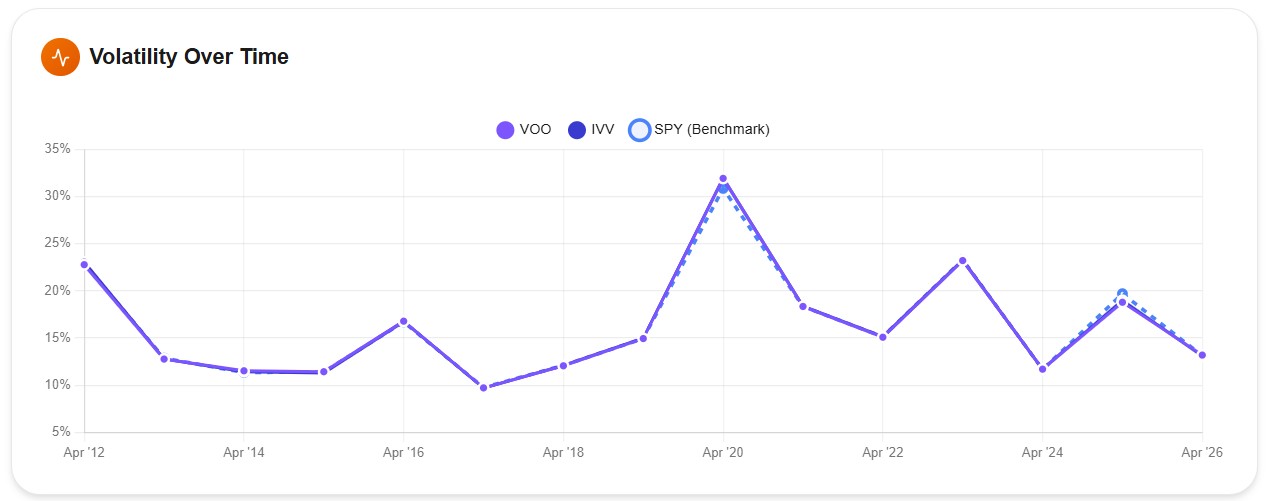This screenshot has width=1266, height=501.
Task: Click the 35% y-axis label
Action: [x=58, y=149]
